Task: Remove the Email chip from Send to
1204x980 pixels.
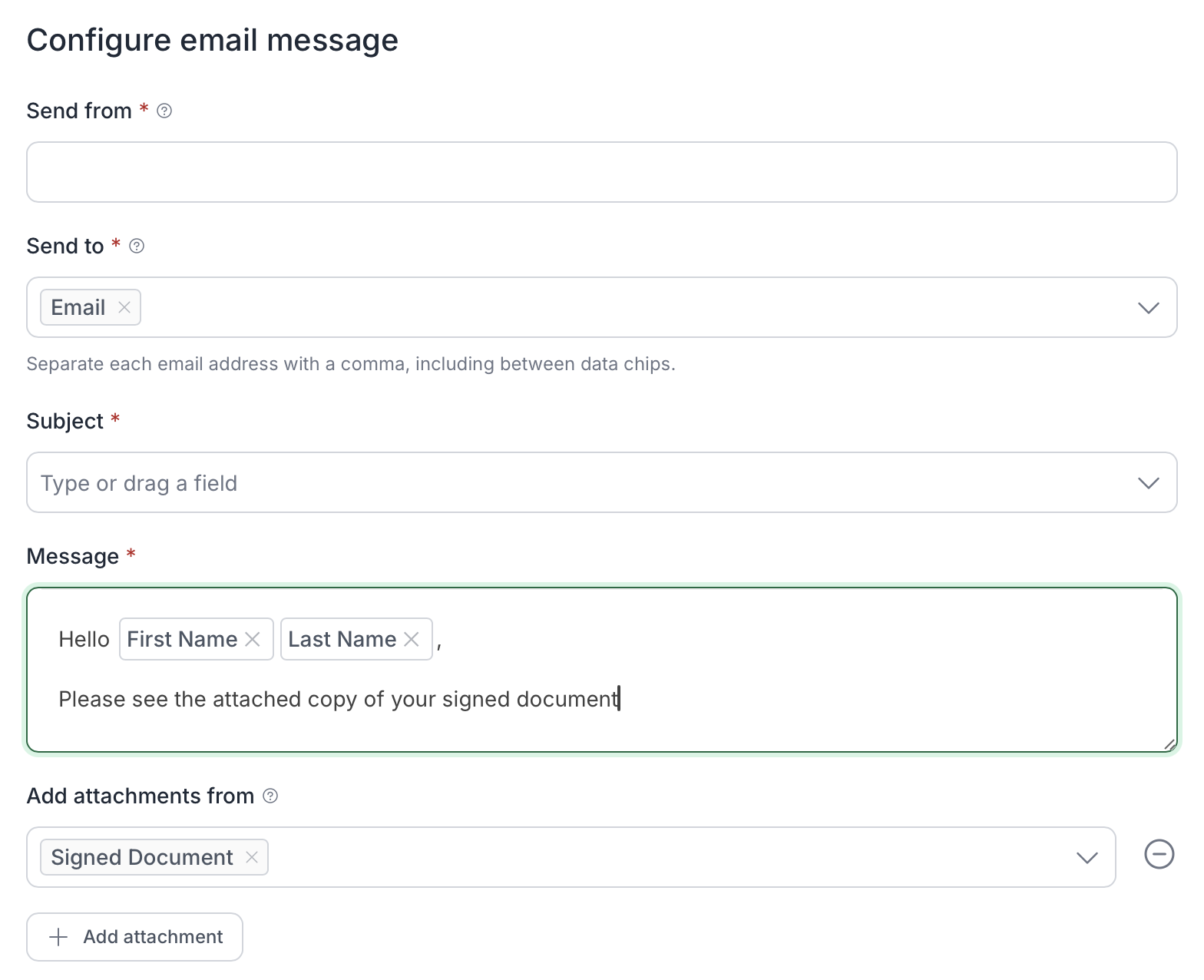Action: [x=124, y=307]
